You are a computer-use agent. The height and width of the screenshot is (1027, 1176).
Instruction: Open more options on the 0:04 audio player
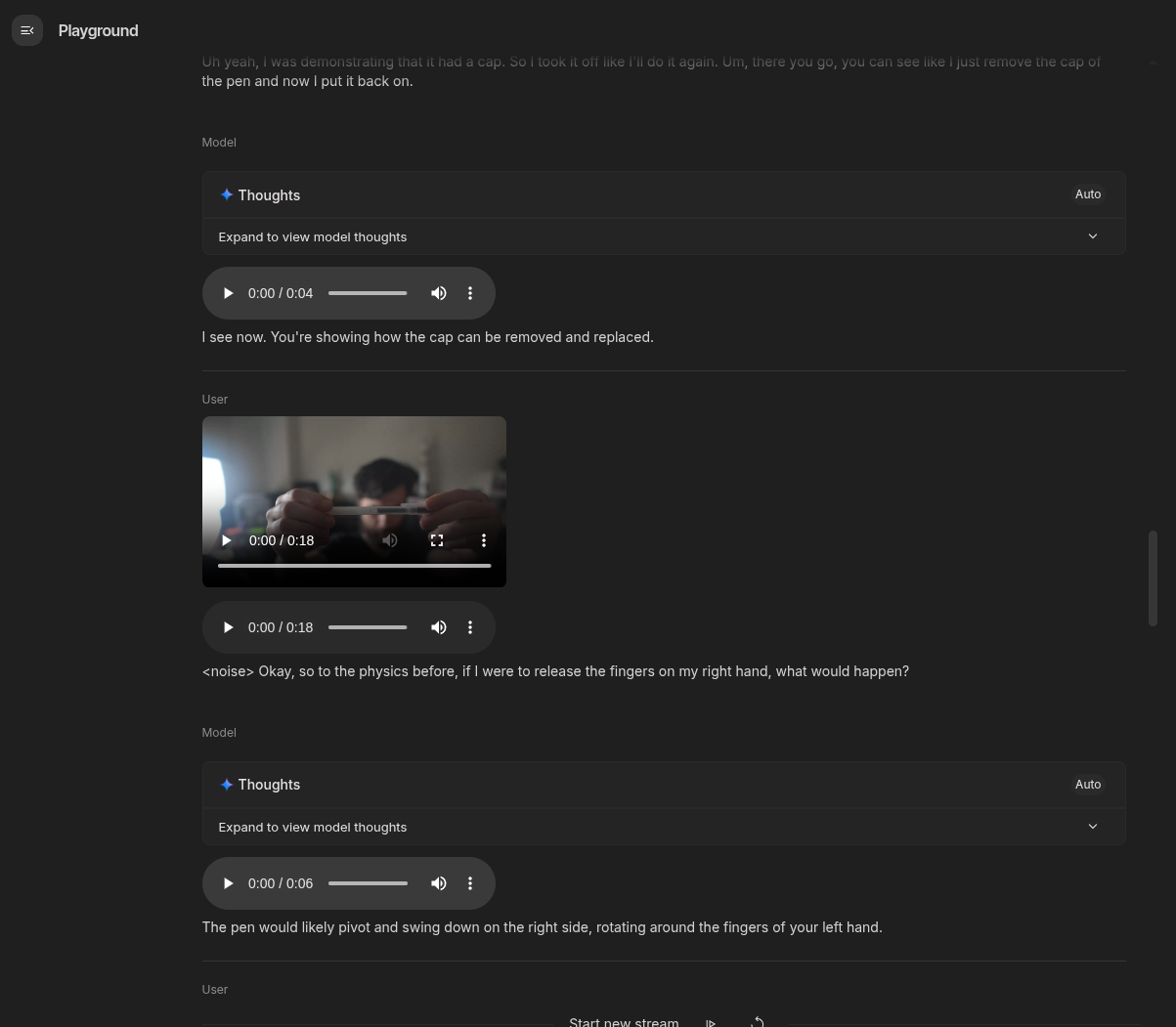click(x=470, y=293)
